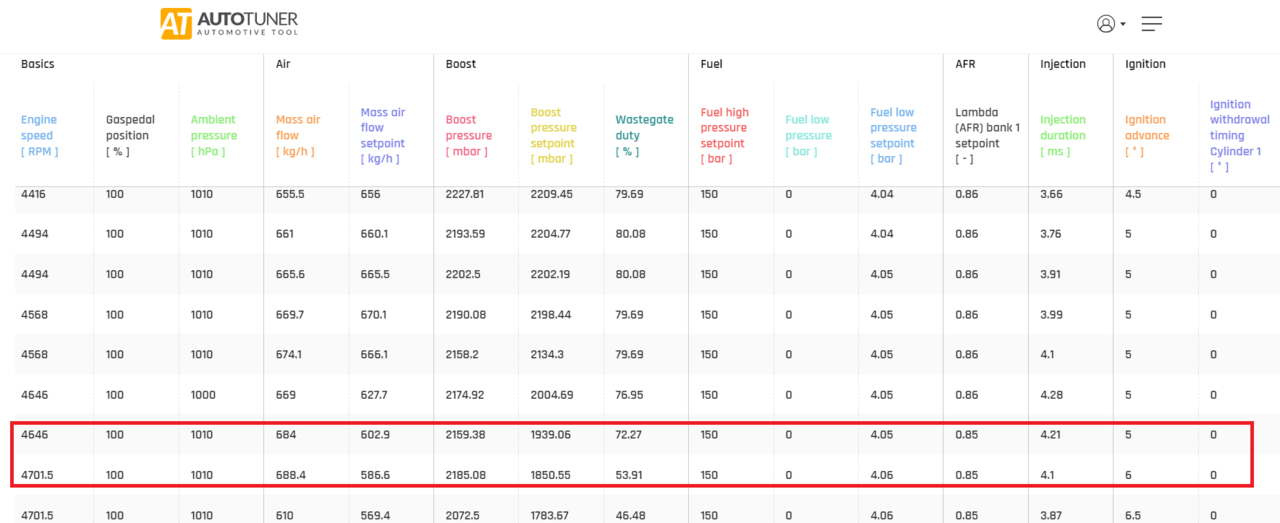The width and height of the screenshot is (1280, 523).
Task: Select the Gaspedal position column header
Action: point(130,135)
